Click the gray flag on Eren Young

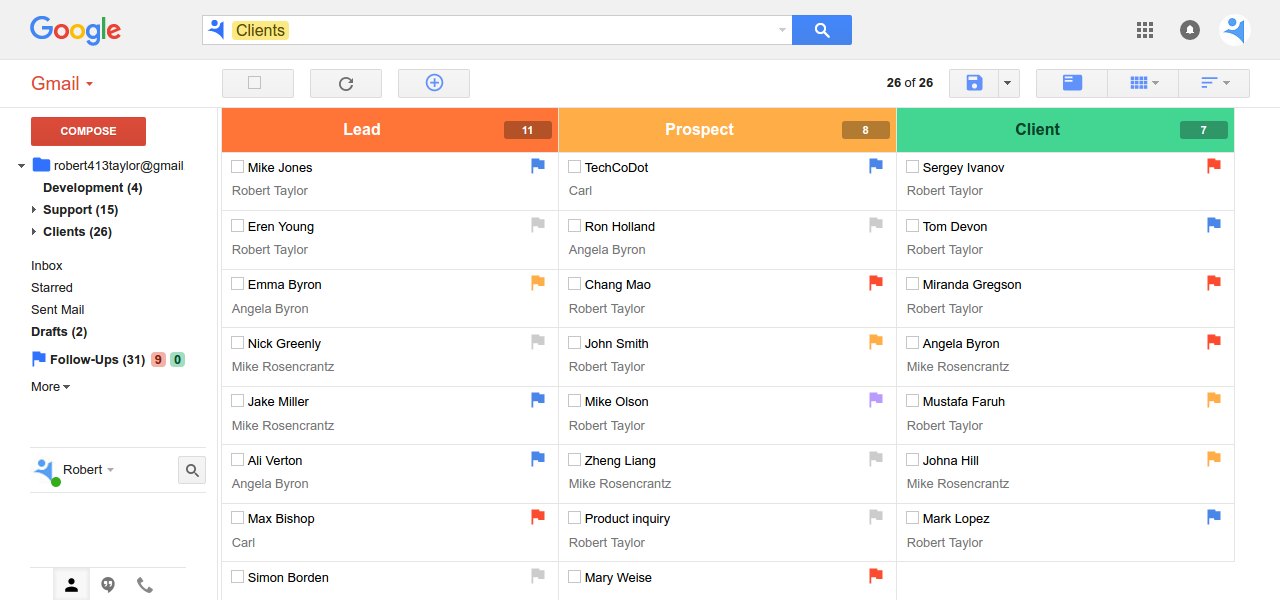pos(538,225)
